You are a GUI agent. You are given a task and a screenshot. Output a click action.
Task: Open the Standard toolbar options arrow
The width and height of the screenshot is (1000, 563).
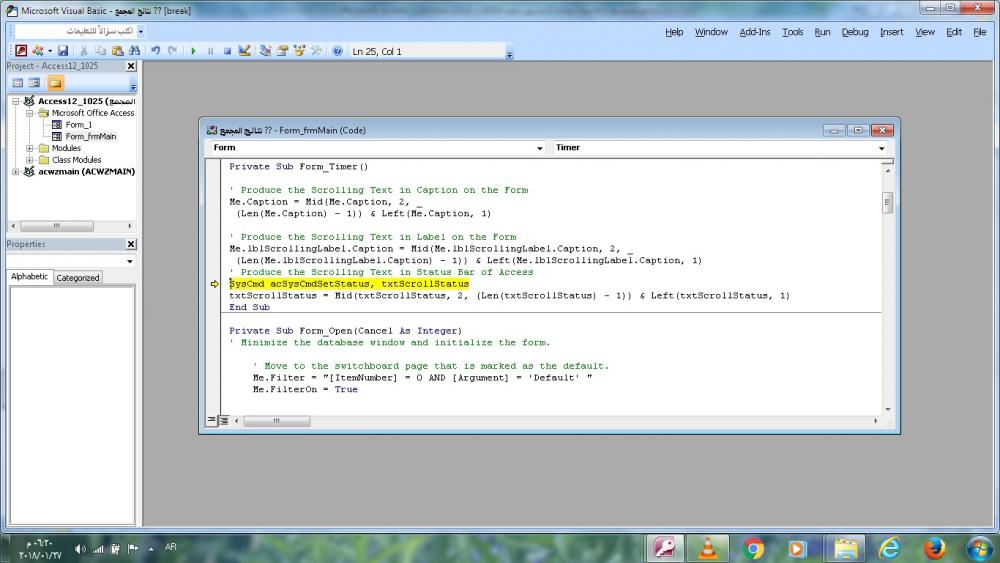click(x=510, y=54)
